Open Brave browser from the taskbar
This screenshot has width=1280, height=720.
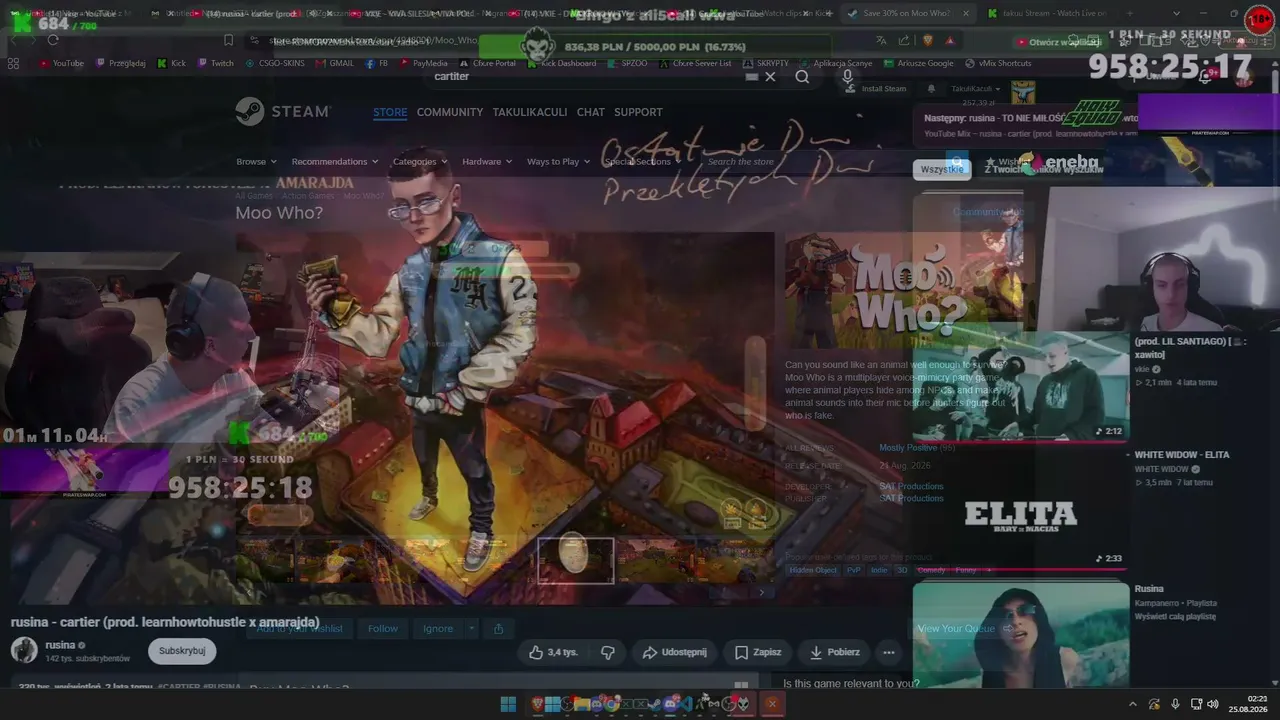537,704
